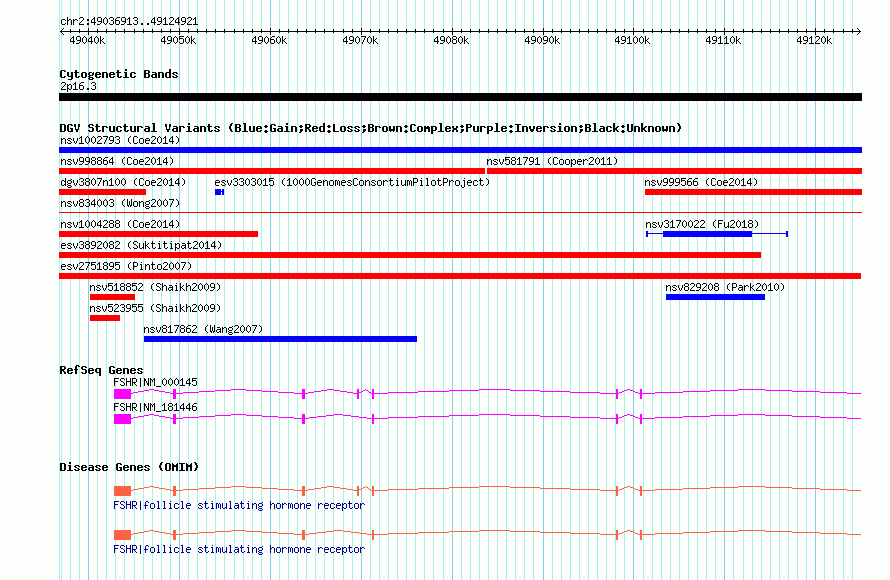Open the dgv3807n100 (Coe2014) variant bar
This screenshot has width=890, height=580.
coord(102,192)
